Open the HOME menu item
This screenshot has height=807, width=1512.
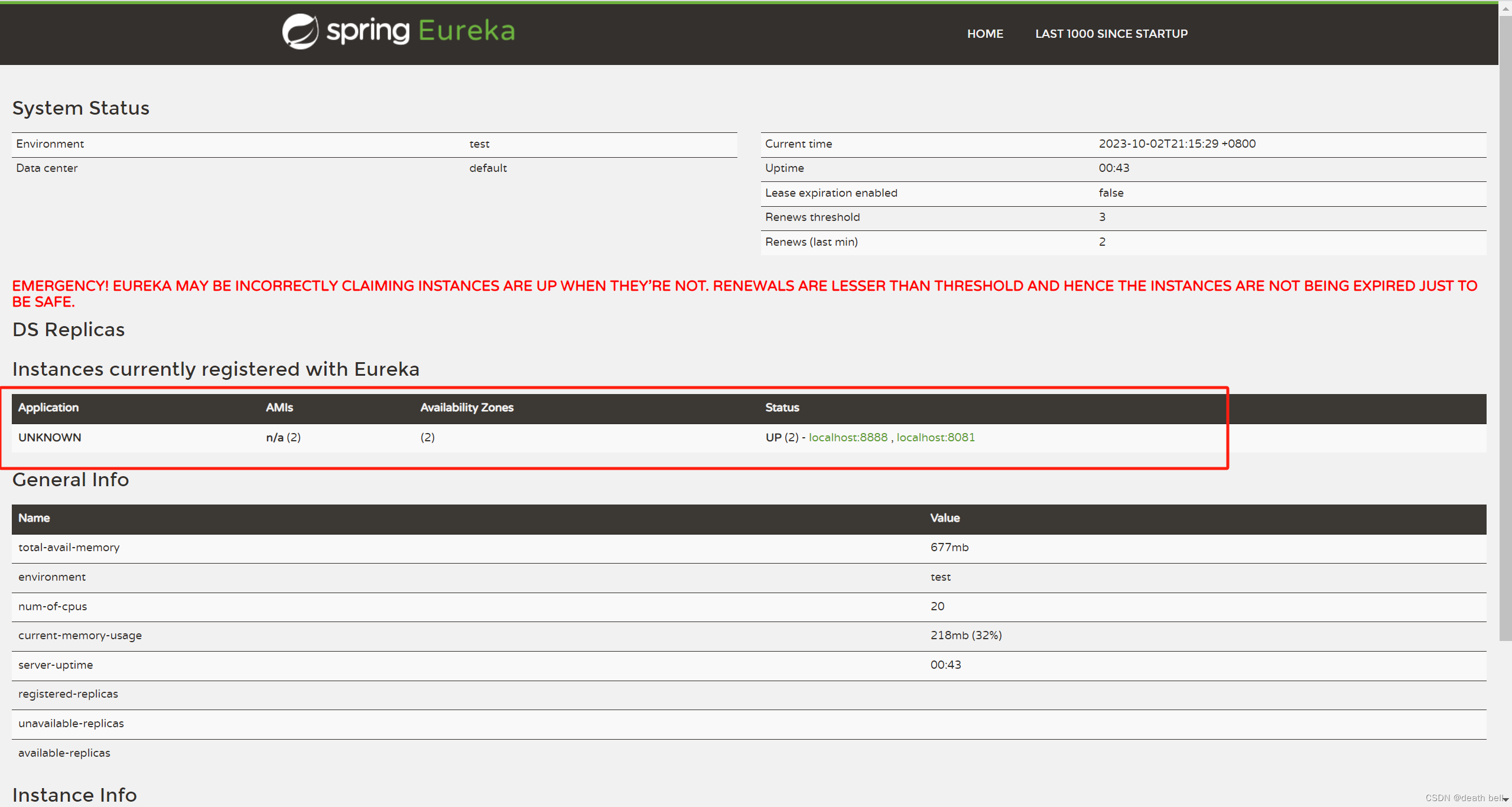pos(985,34)
